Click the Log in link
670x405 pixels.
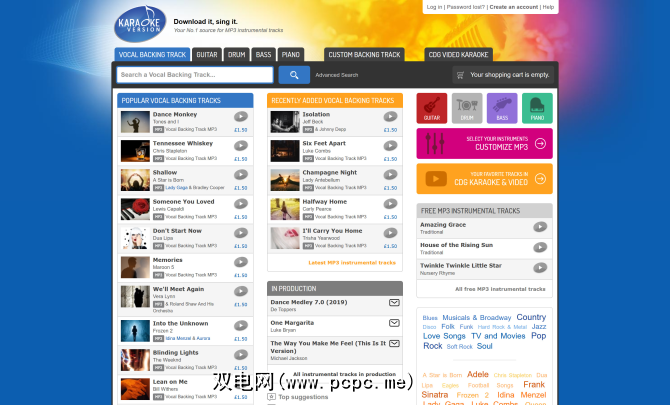(x=434, y=7)
